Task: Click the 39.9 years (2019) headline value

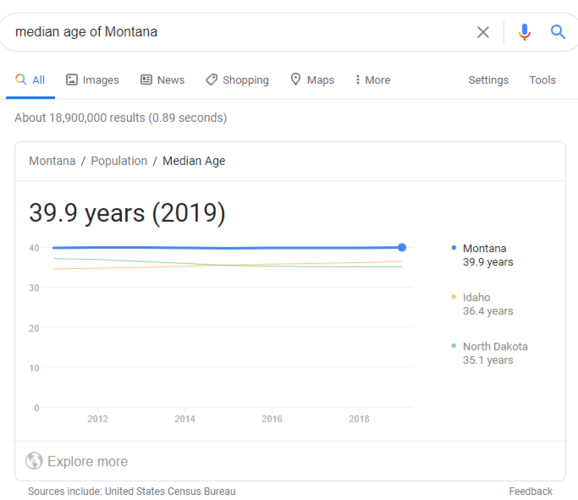Action: click(127, 213)
